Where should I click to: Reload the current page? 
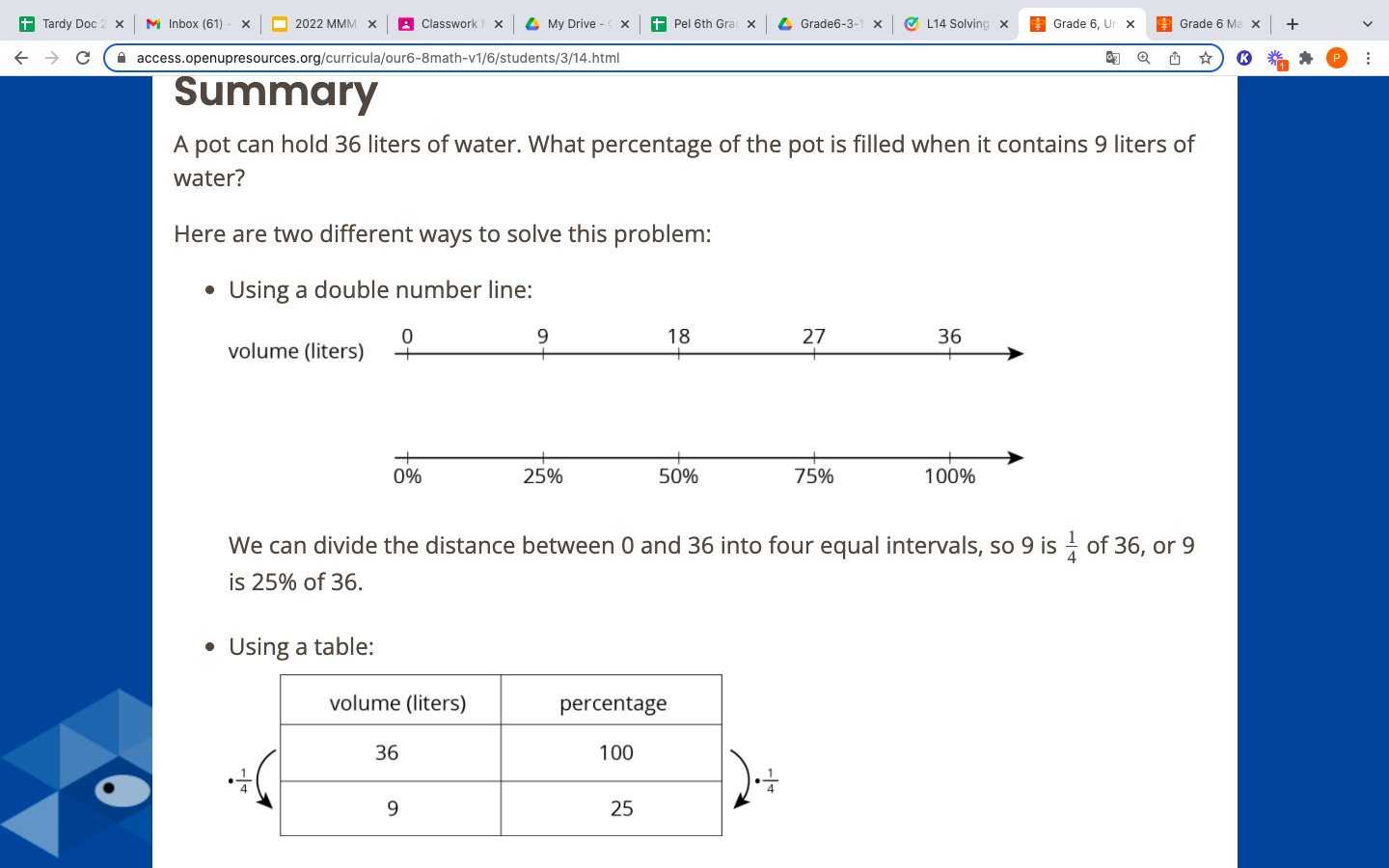[83, 58]
